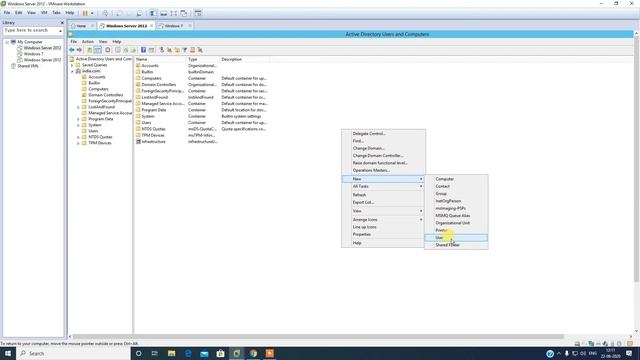Click VMware Unity mode icon
640x360 pixels.
(x=184, y=13)
